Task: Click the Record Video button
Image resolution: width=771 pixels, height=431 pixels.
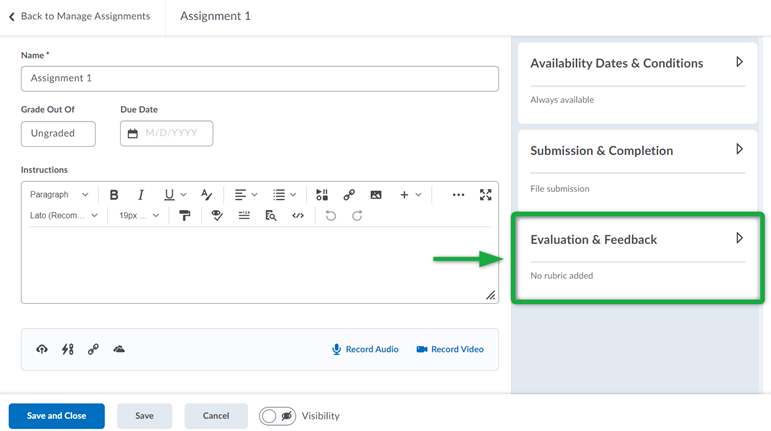Action: coord(450,349)
